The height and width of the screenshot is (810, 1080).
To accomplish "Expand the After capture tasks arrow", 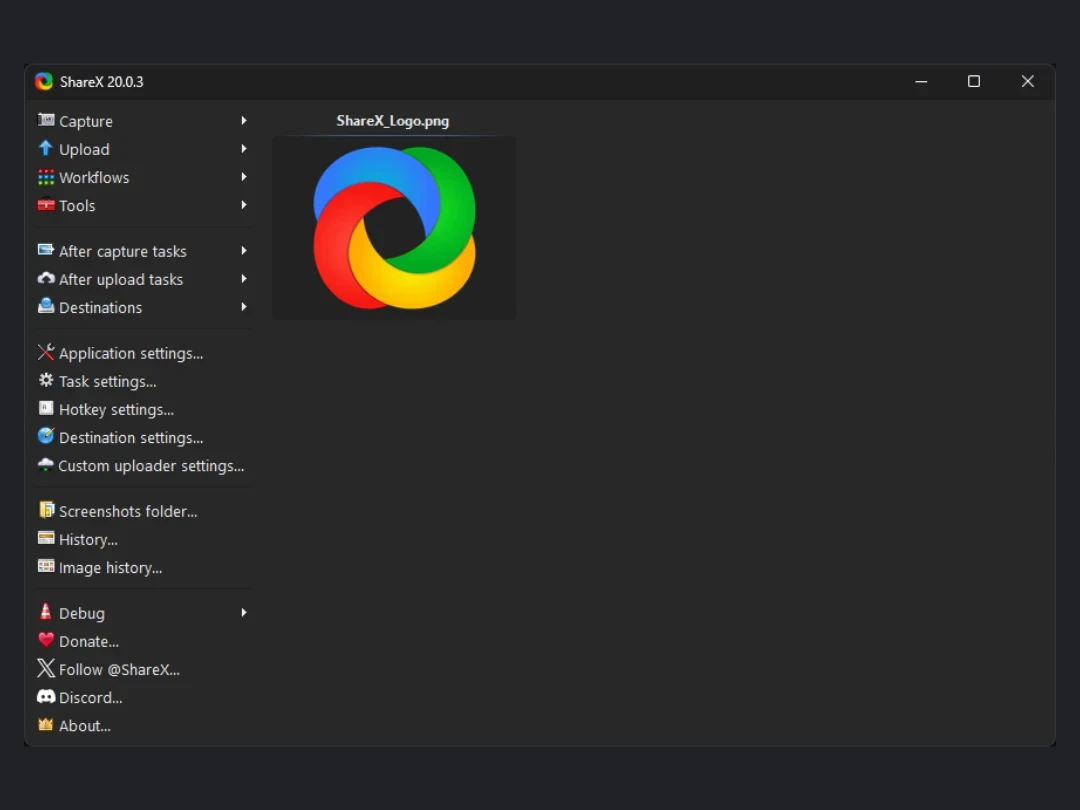I will 244,251.
